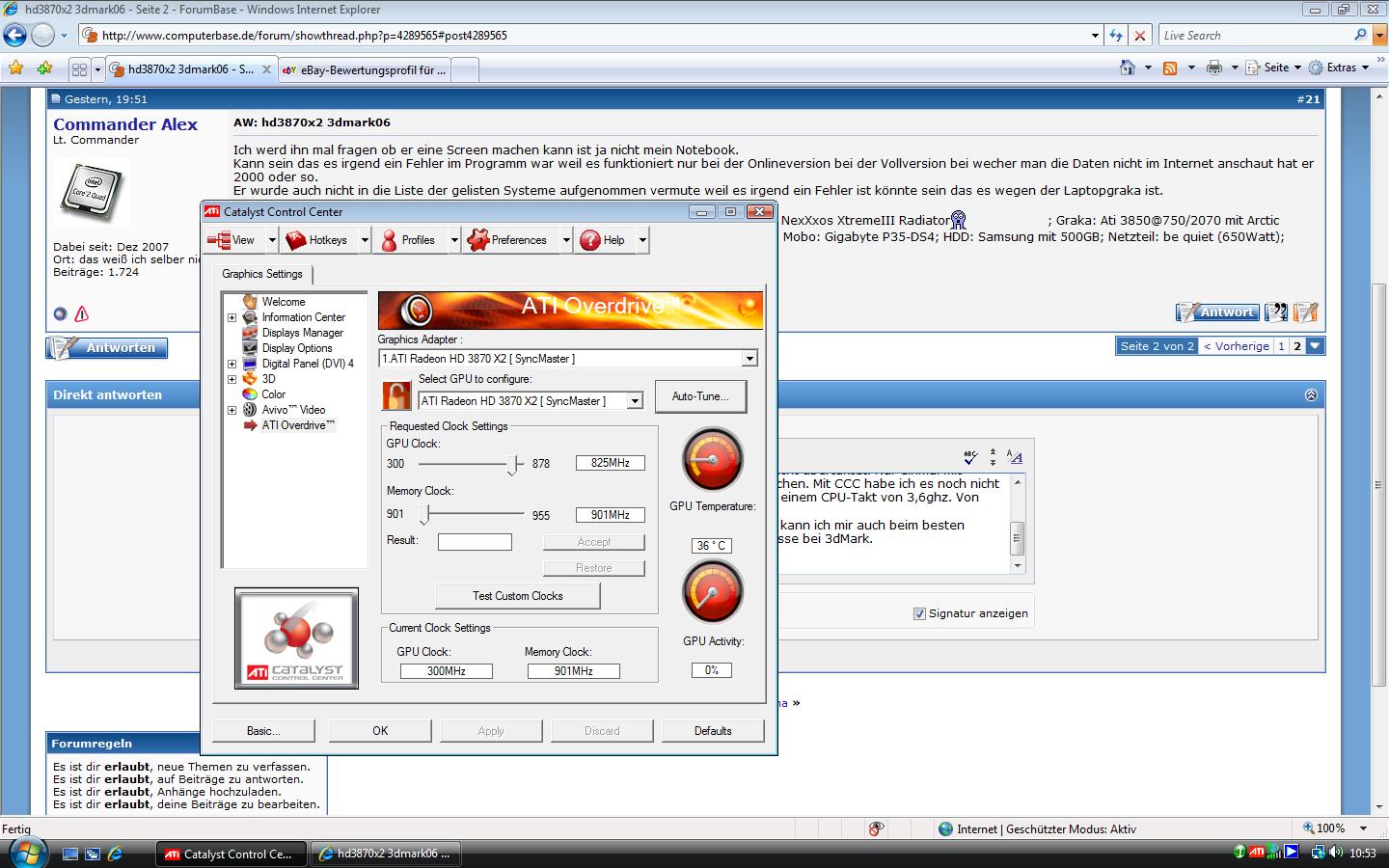Click the ATI Catalyst logo thumbnail
Viewport: 1389px width, 868px height.
pos(296,638)
